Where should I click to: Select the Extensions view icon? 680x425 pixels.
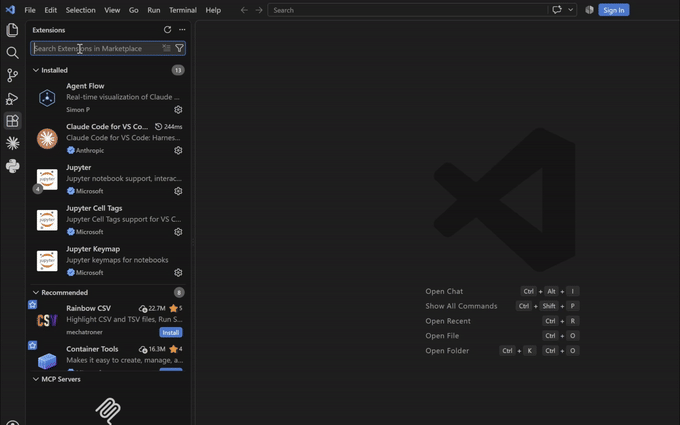pos(13,121)
